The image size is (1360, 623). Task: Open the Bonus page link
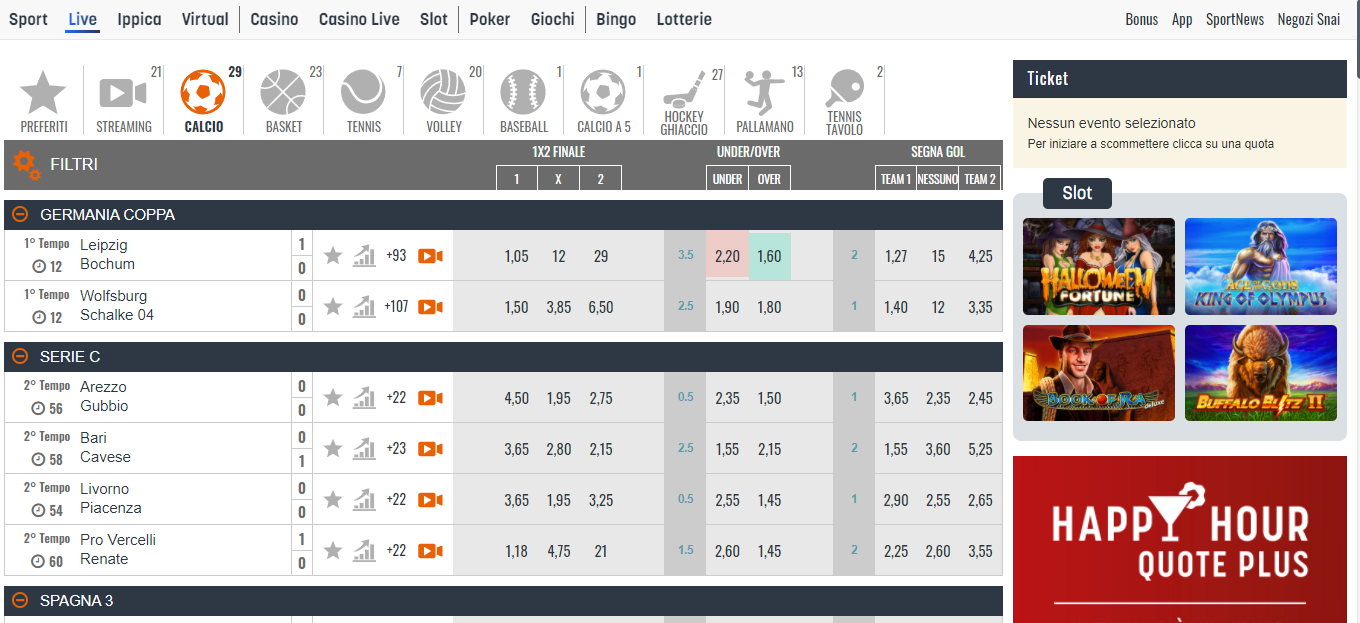click(x=1141, y=19)
